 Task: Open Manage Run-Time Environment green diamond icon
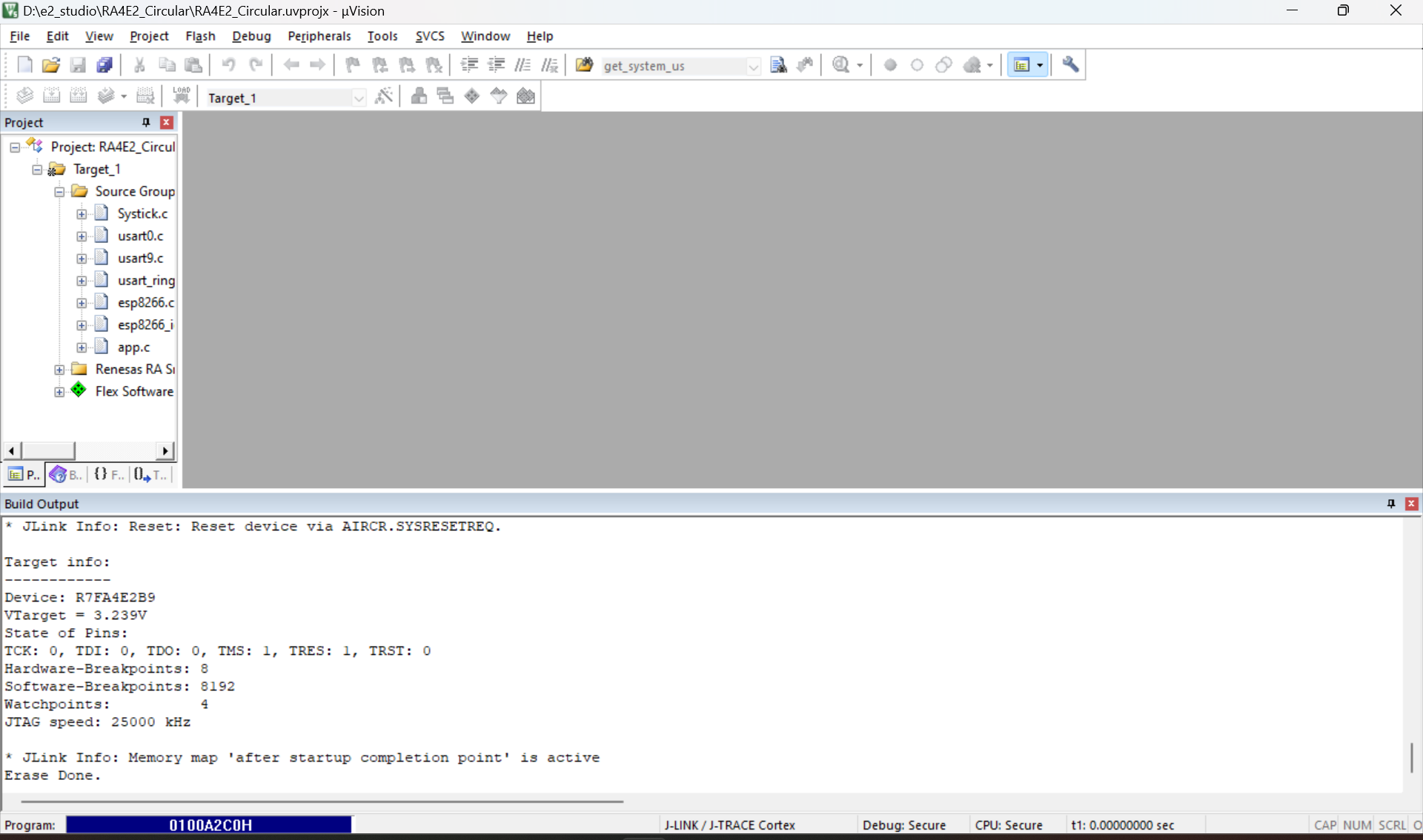[x=472, y=96]
